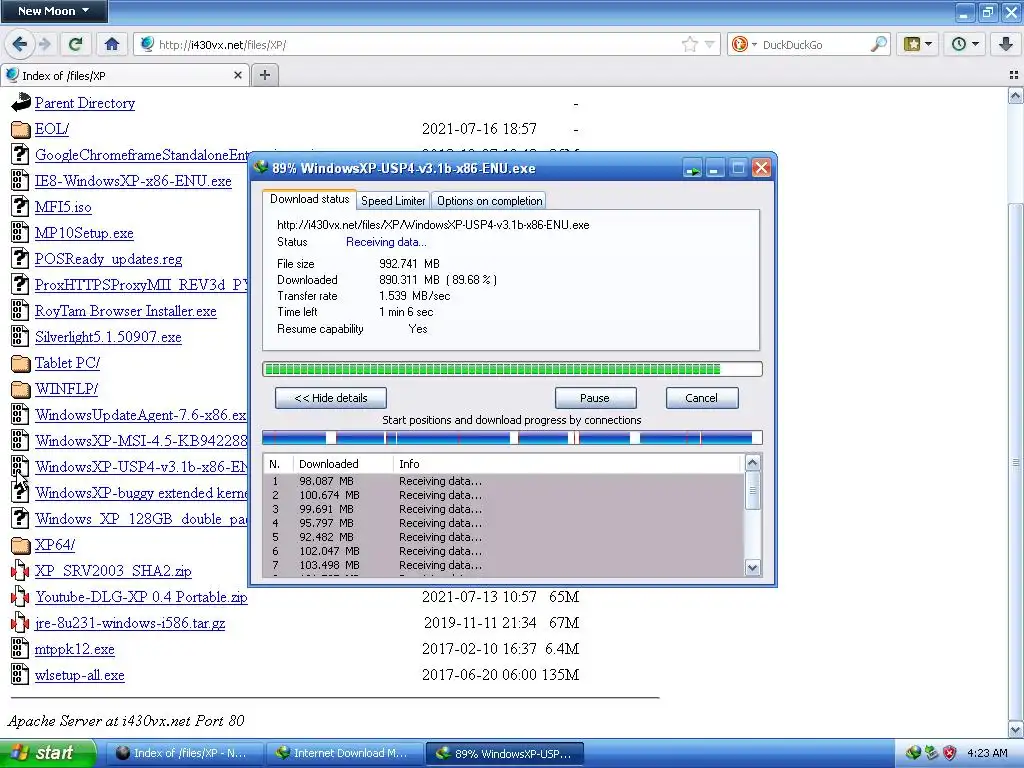Image resolution: width=1024 pixels, height=768 pixels.
Task: Expand the bookmarks menu dropdown arrow
Action: (x=929, y=44)
